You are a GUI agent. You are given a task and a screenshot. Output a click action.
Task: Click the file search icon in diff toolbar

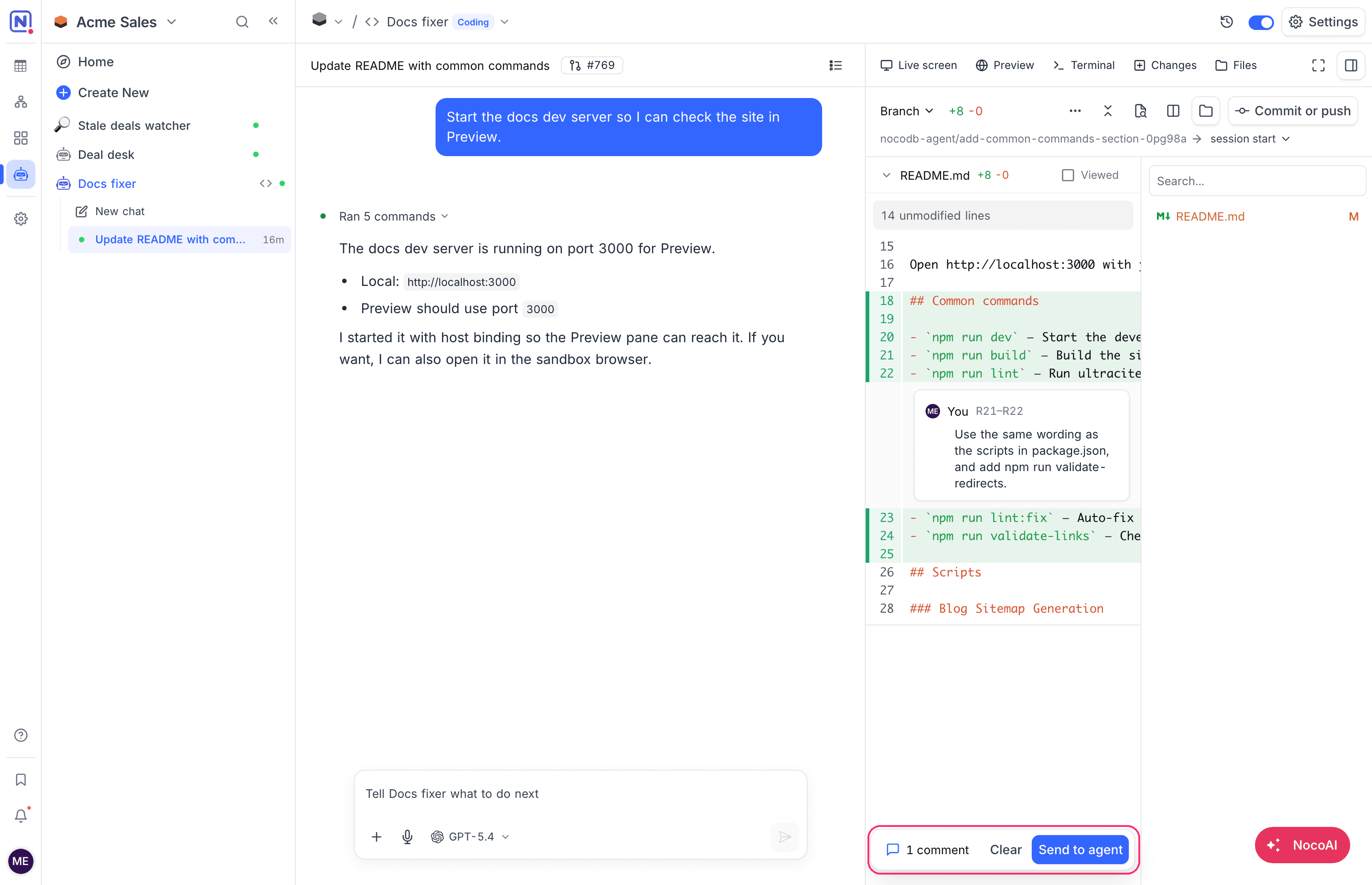(1141, 111)
